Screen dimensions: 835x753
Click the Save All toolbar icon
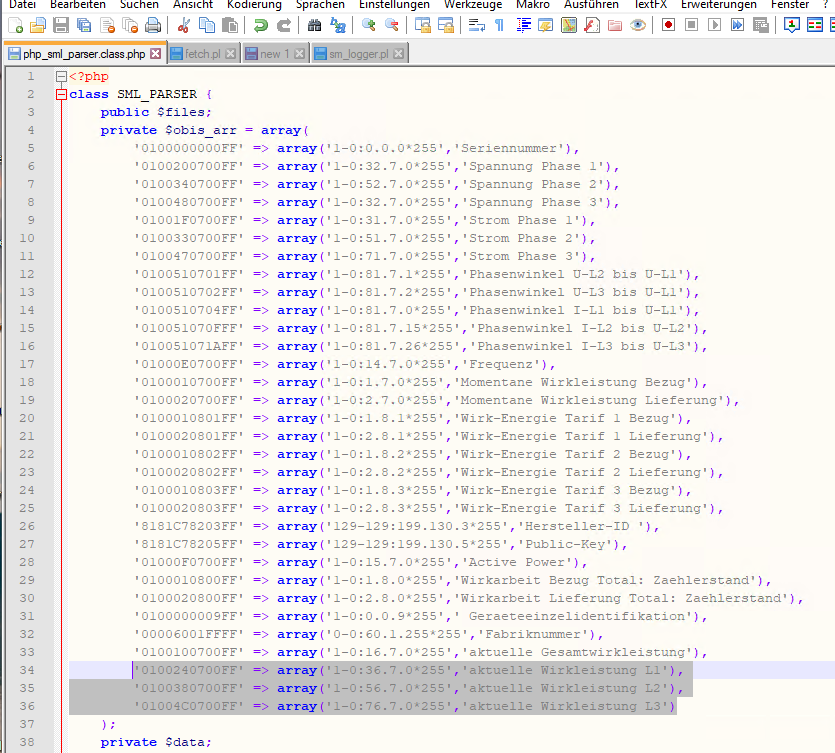tap(84, 25)
